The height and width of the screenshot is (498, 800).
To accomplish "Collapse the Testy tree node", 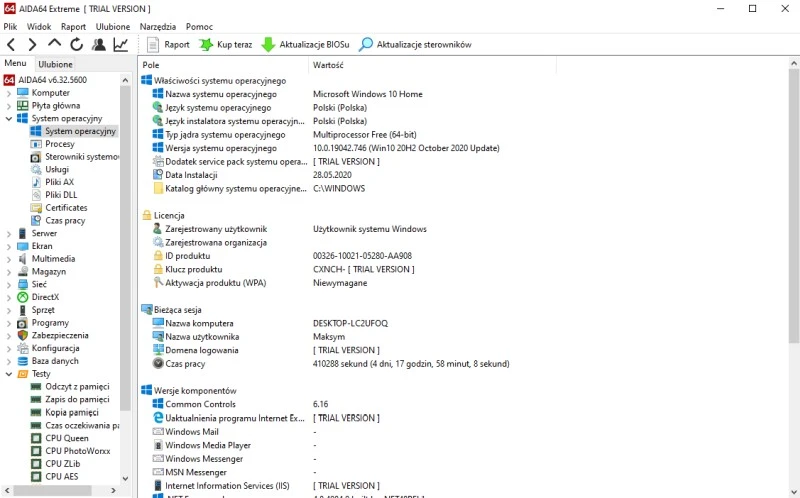I will pyautogui.click(x=9, y=374).
